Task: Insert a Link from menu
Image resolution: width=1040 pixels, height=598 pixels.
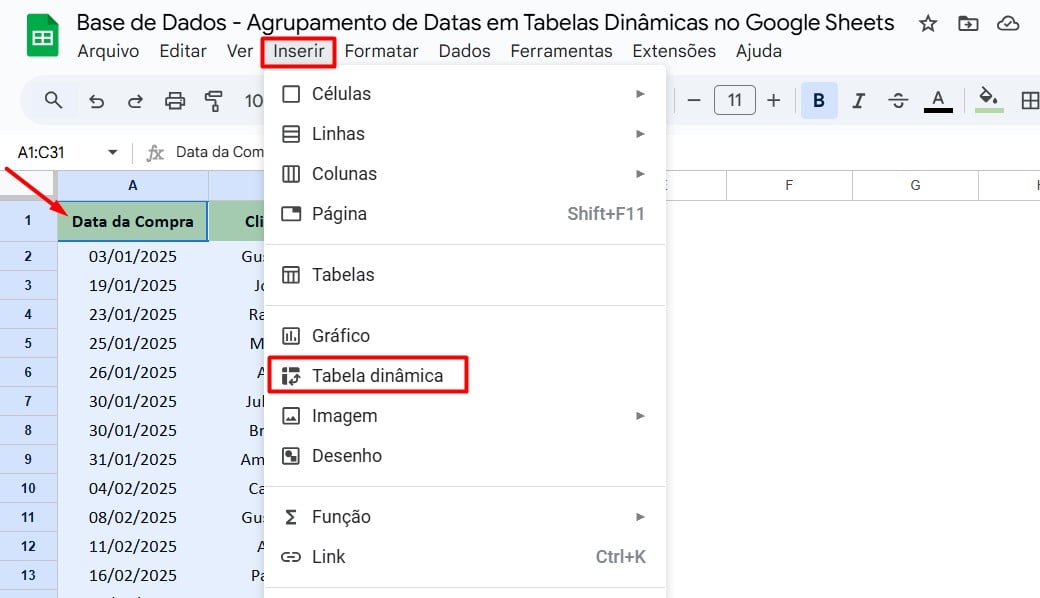Action: click(464, 557)
